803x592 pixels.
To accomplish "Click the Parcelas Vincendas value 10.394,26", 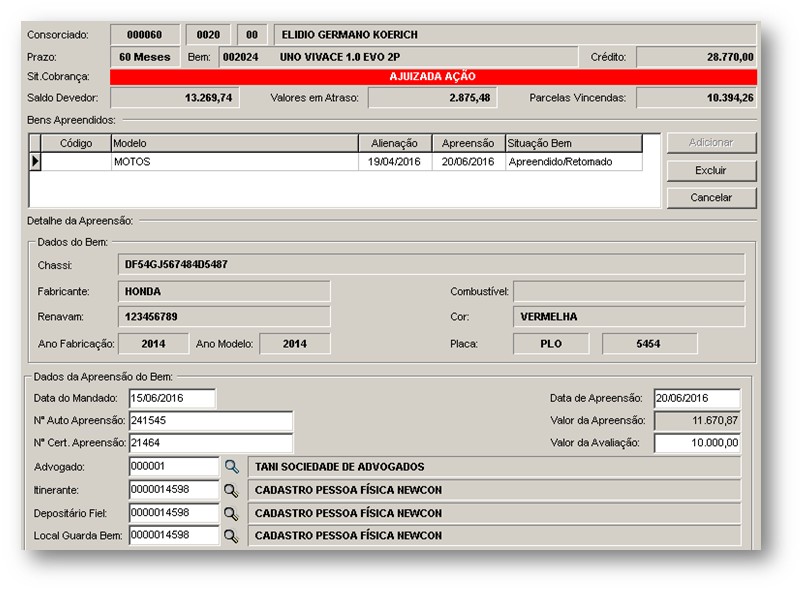I will click(696, 98).
